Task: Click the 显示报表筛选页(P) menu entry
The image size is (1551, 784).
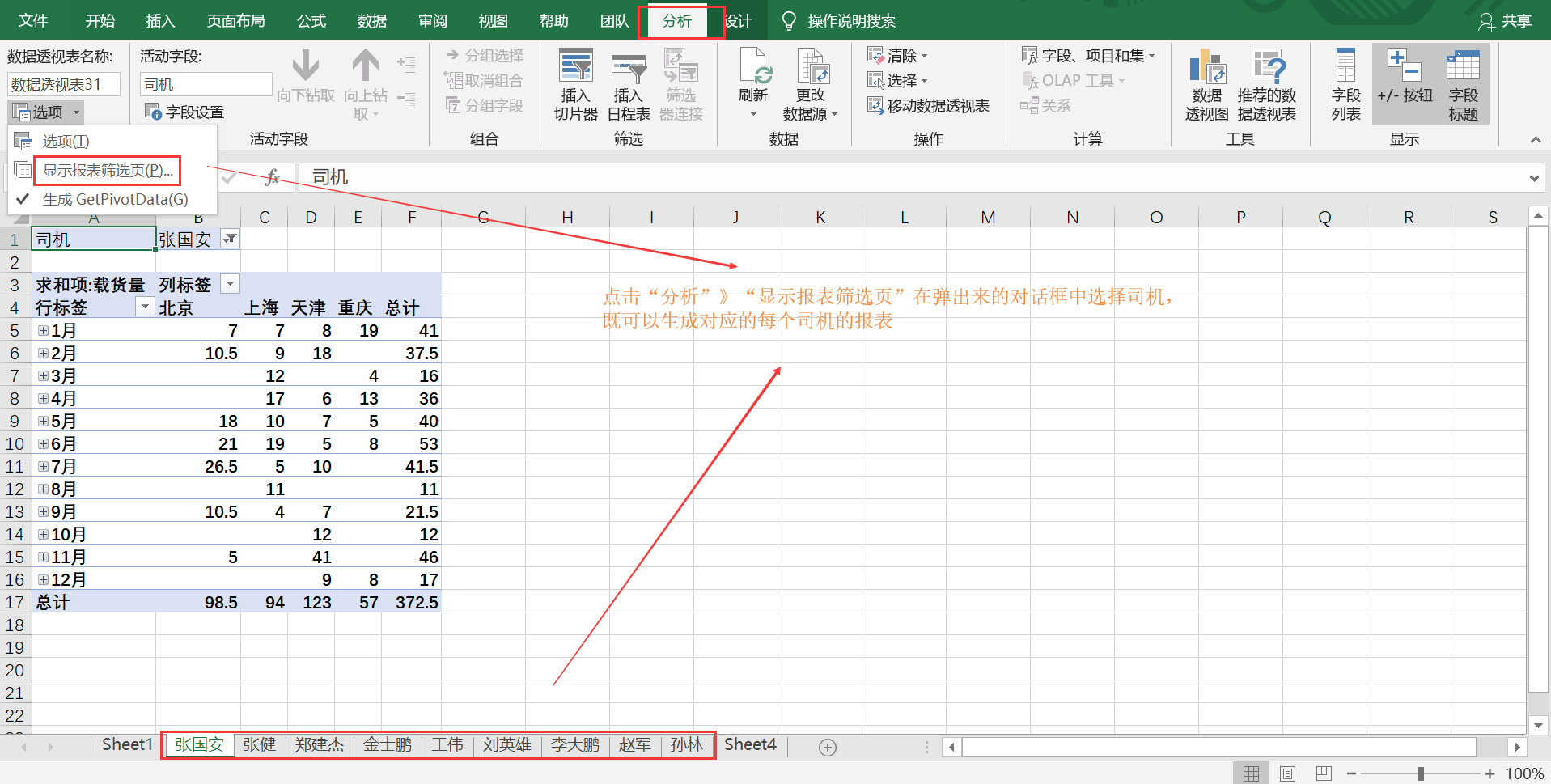Action: pos(108,170)
